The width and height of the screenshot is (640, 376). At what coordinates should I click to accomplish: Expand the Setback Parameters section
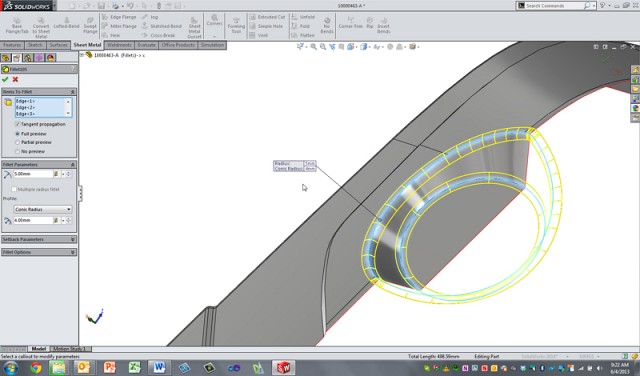tap(39, 239)
